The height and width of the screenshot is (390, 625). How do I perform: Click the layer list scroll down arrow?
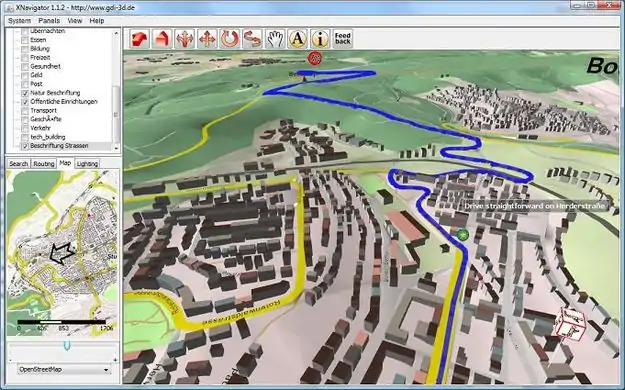point(116,148)
